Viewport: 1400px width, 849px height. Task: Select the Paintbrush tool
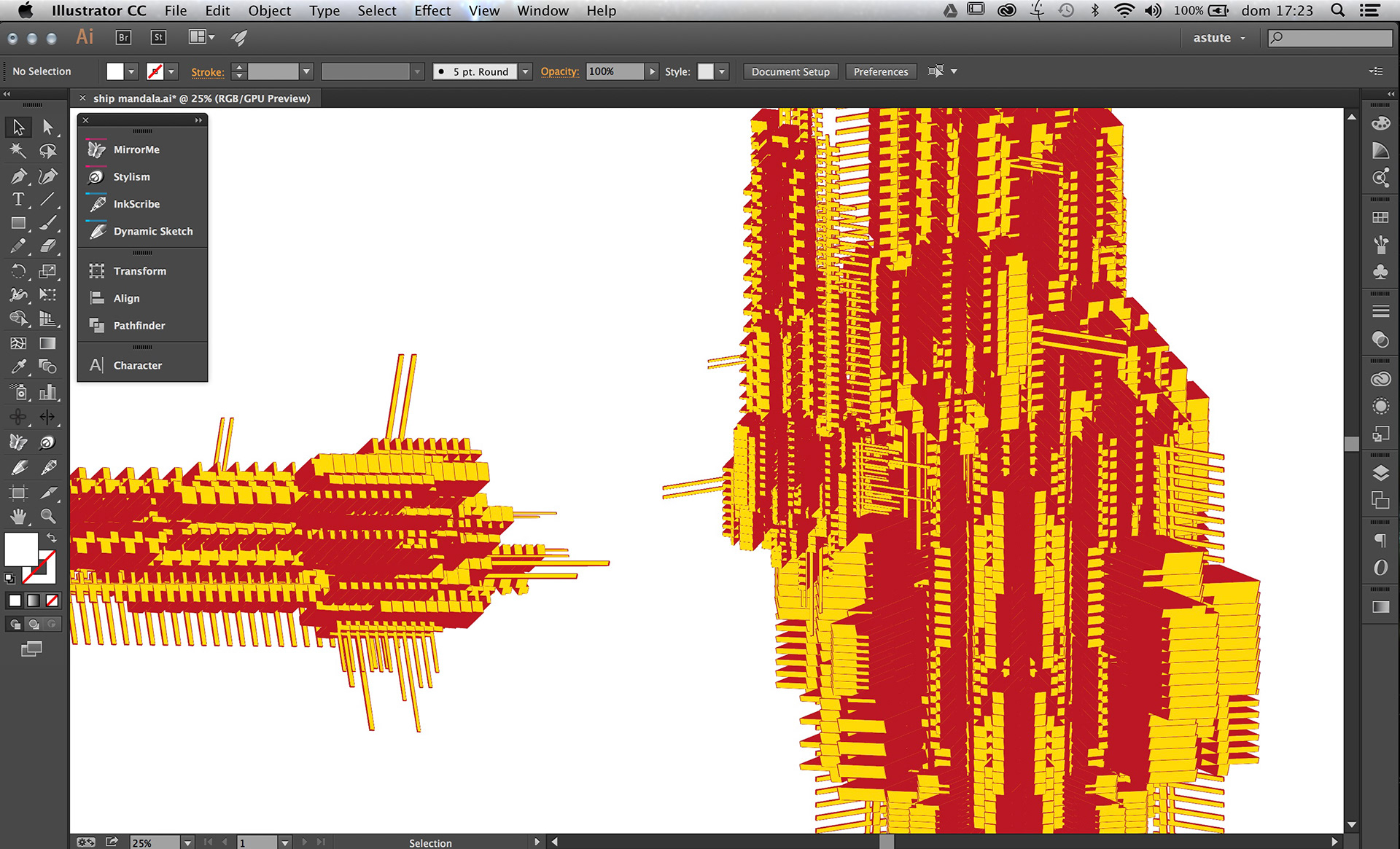[x=47, y=223]
